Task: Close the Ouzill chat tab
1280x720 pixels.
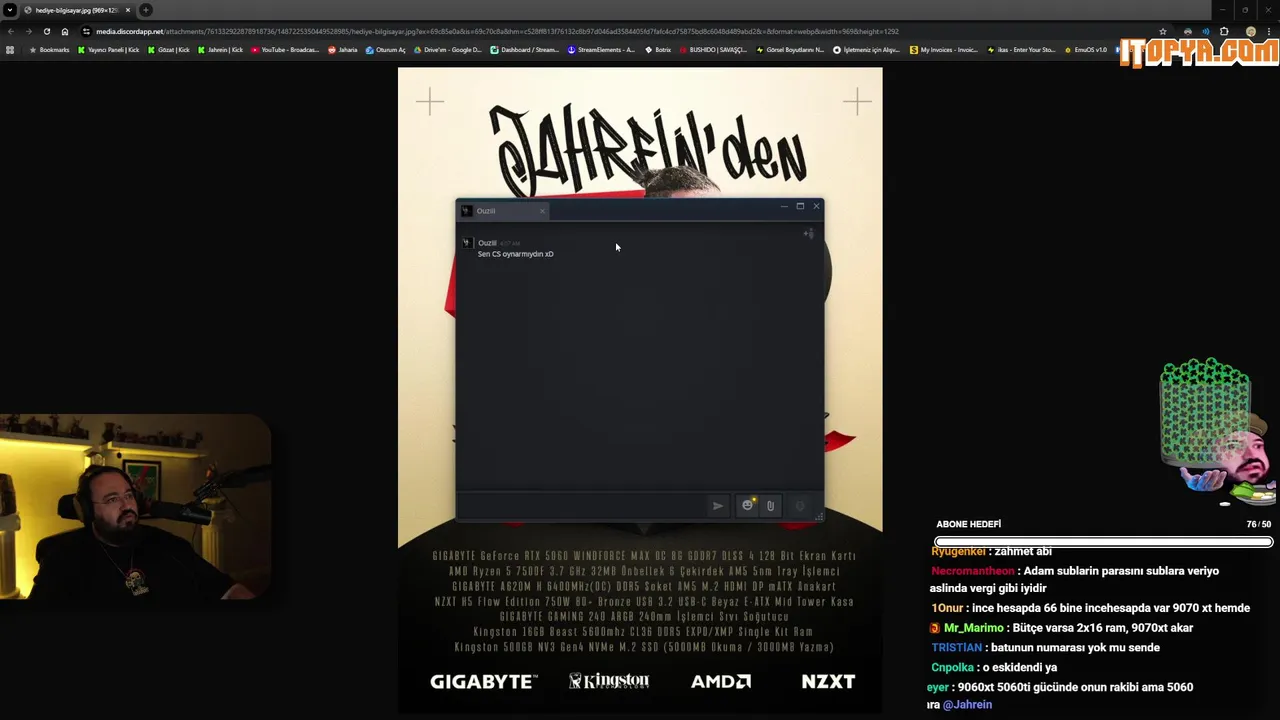Action: point(542,211)
